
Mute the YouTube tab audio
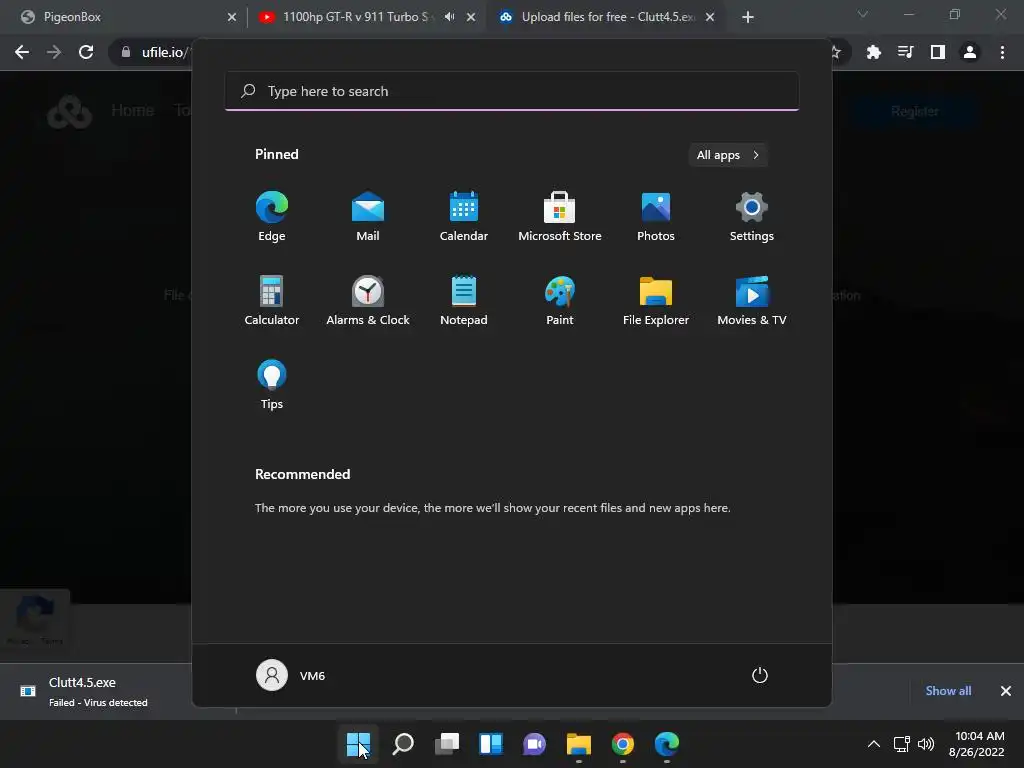(x=449, y=17)
